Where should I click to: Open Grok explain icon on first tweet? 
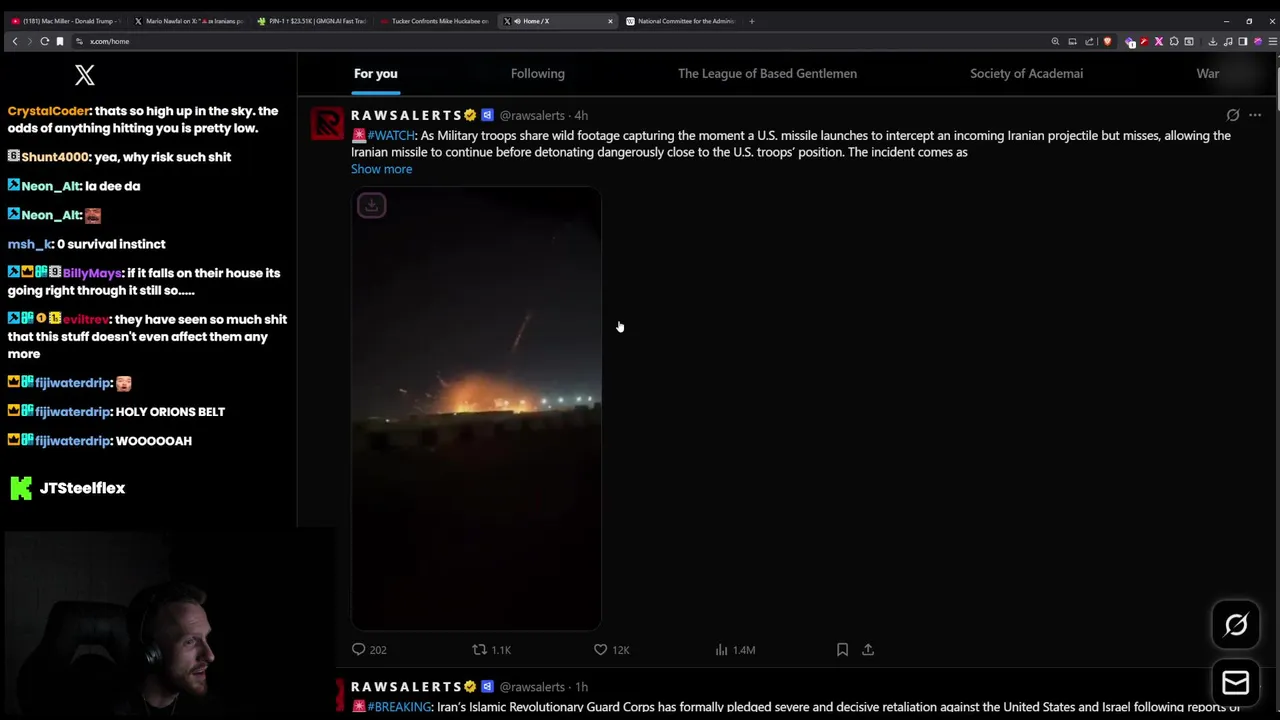[1233, 115]
